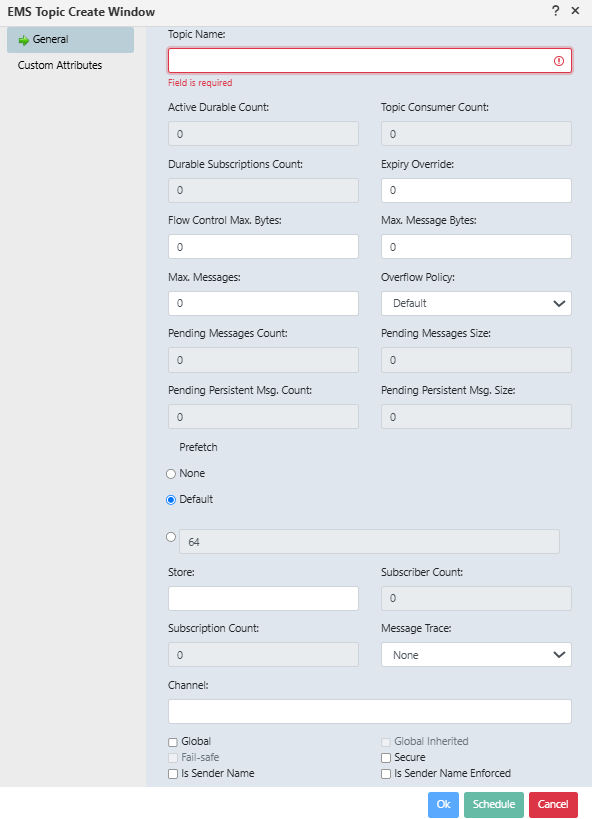Image resolution: width=592 pixels, height=819 pixels.
Task: Select the Default prefetch radio button
Action: tap(171, 500)
